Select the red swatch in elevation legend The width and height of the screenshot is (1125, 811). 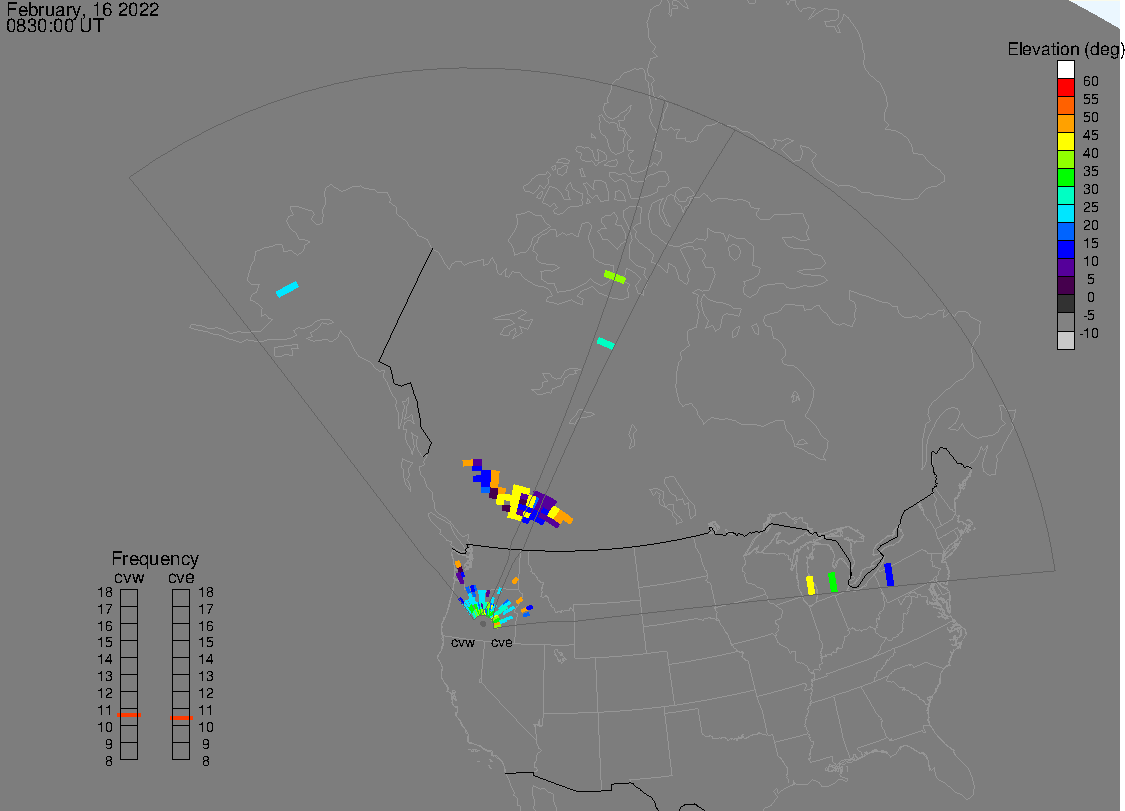[x=1065, y=87]
